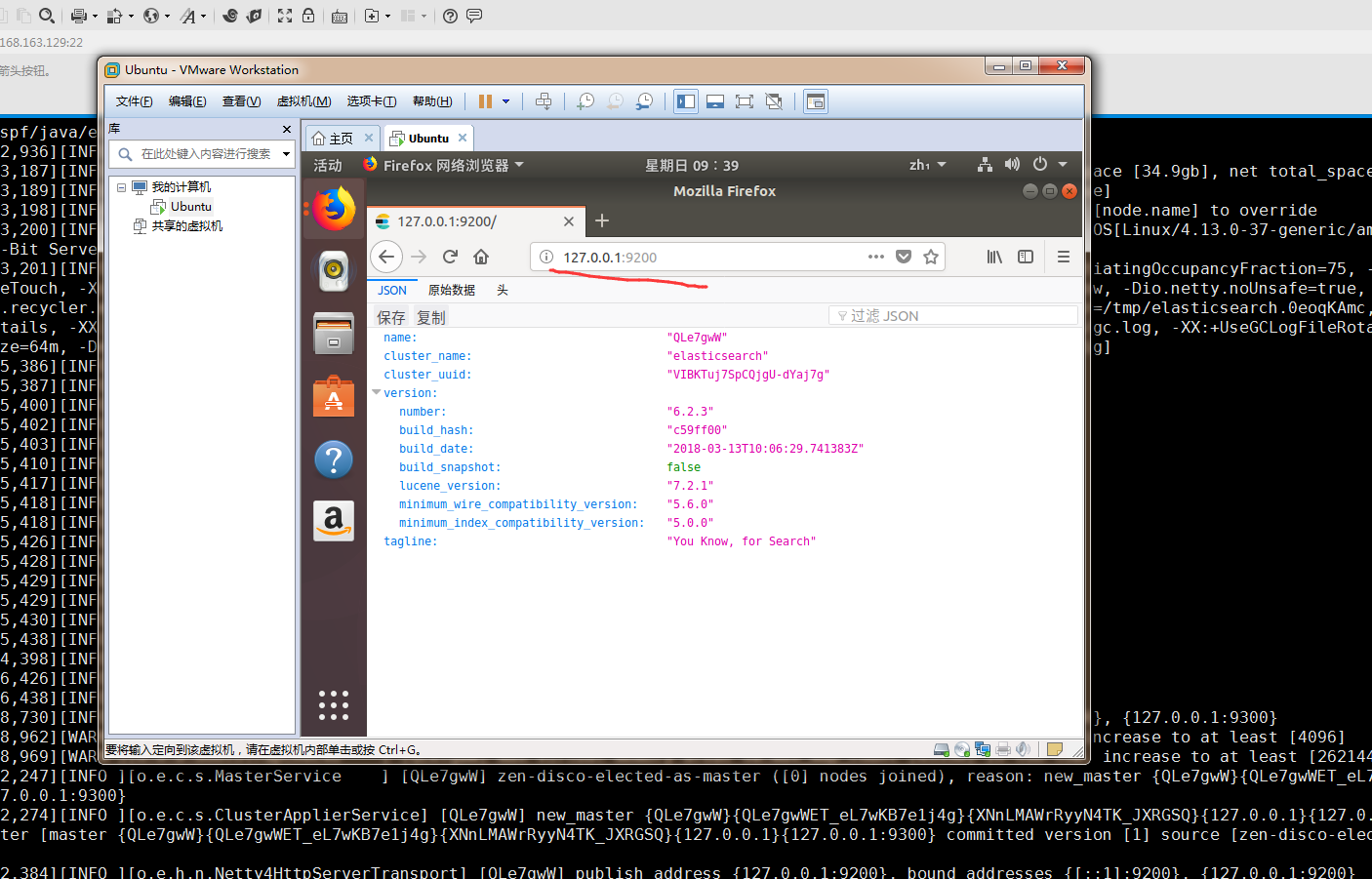Open the 查看(V) menu in VMware
The image size is (1372, 879).
[241, 101]
